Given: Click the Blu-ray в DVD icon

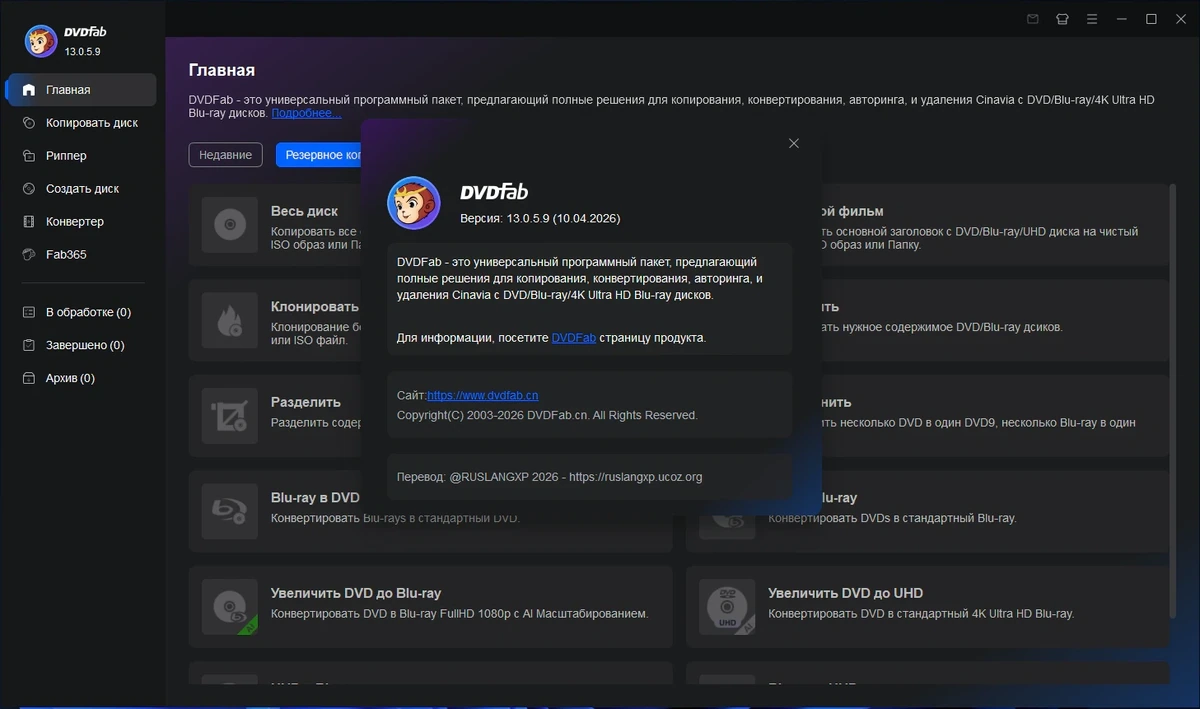Looking at the screenshot, I should 230,512.
